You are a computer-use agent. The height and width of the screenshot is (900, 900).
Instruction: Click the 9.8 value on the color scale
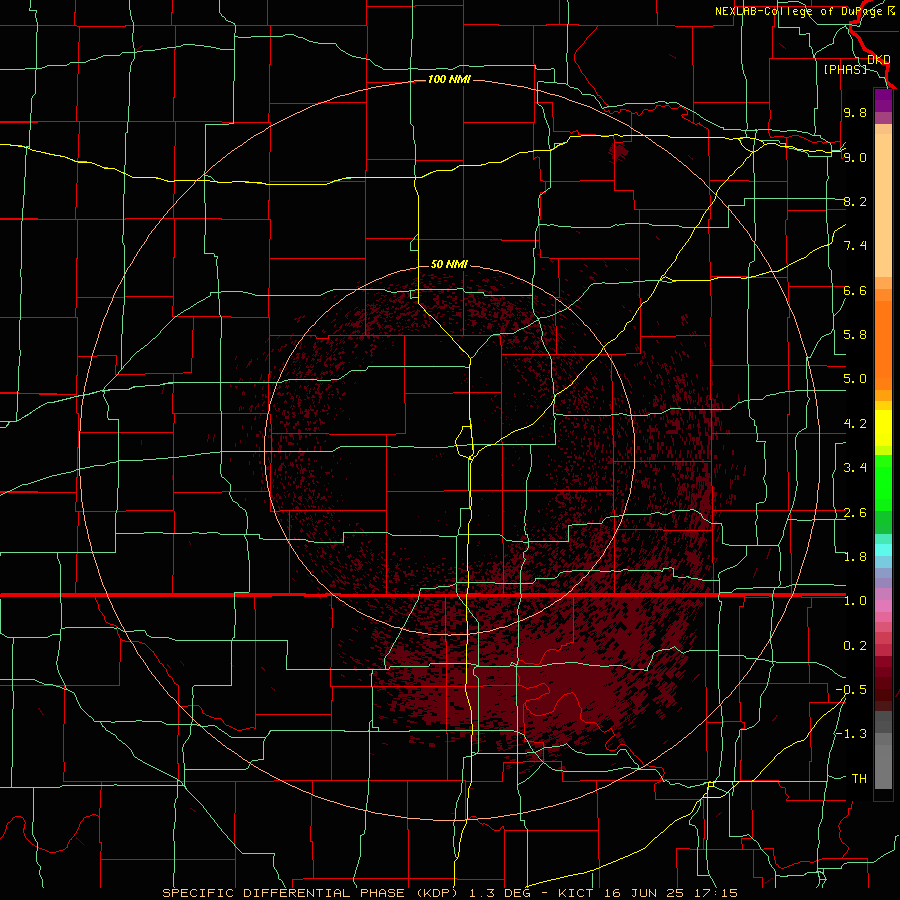pos(855,113)
